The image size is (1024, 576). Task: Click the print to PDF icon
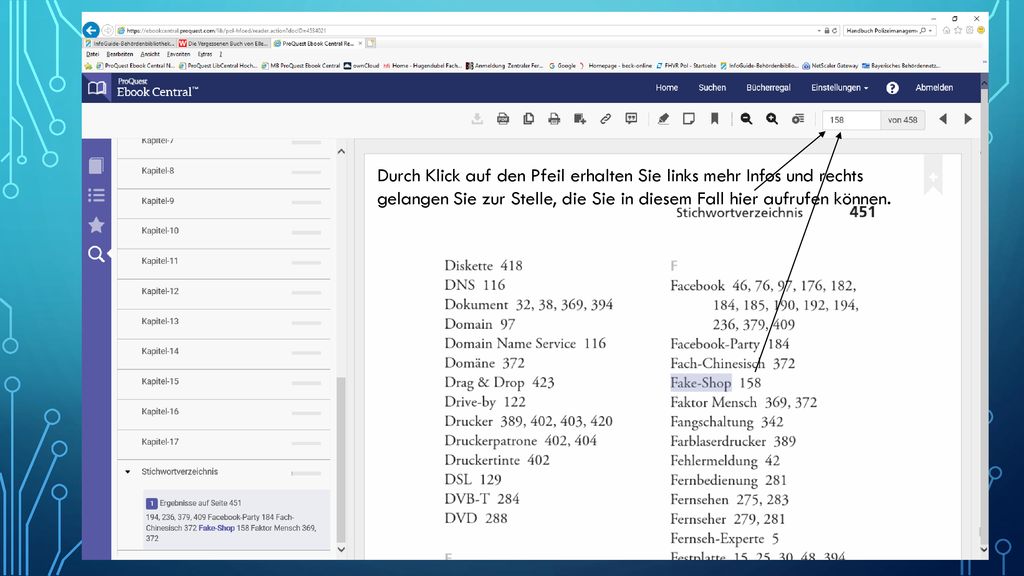coord(503,119)
